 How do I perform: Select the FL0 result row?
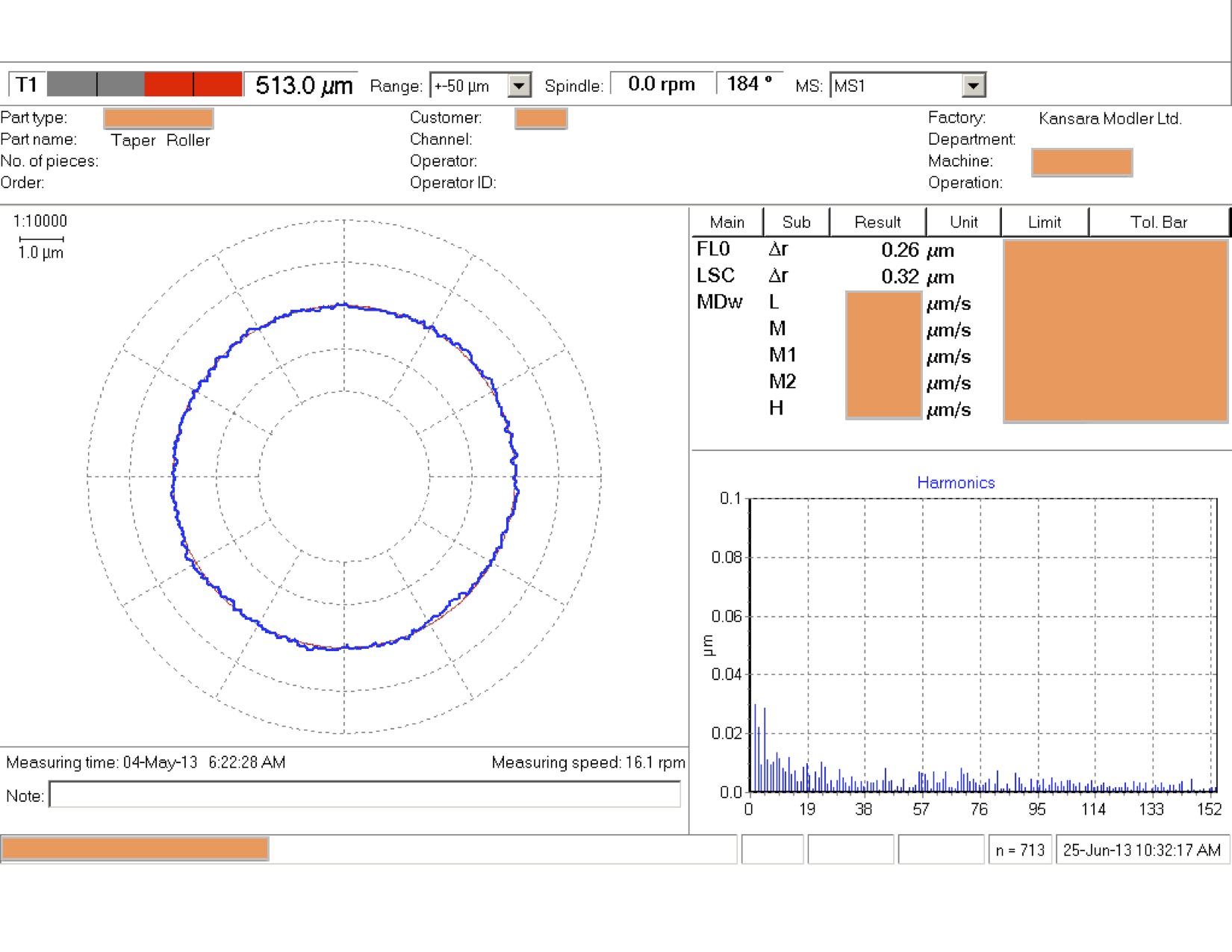[713, 249]
